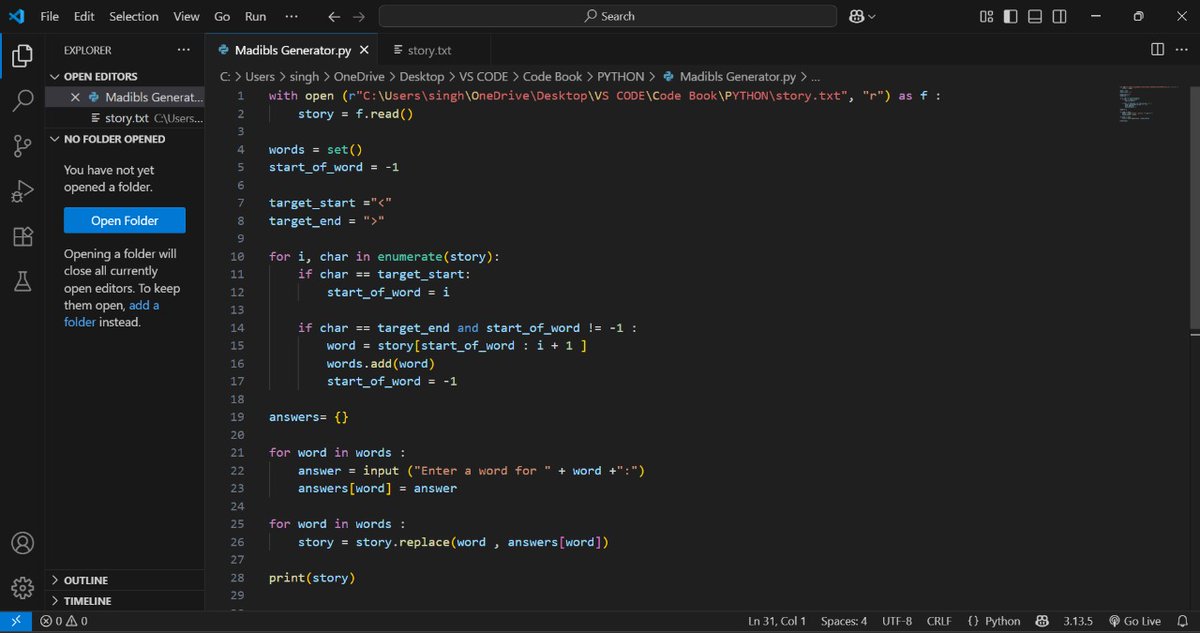Open the Selection menu
This screenshot has width=1200, height=633.
coord(134,16)
